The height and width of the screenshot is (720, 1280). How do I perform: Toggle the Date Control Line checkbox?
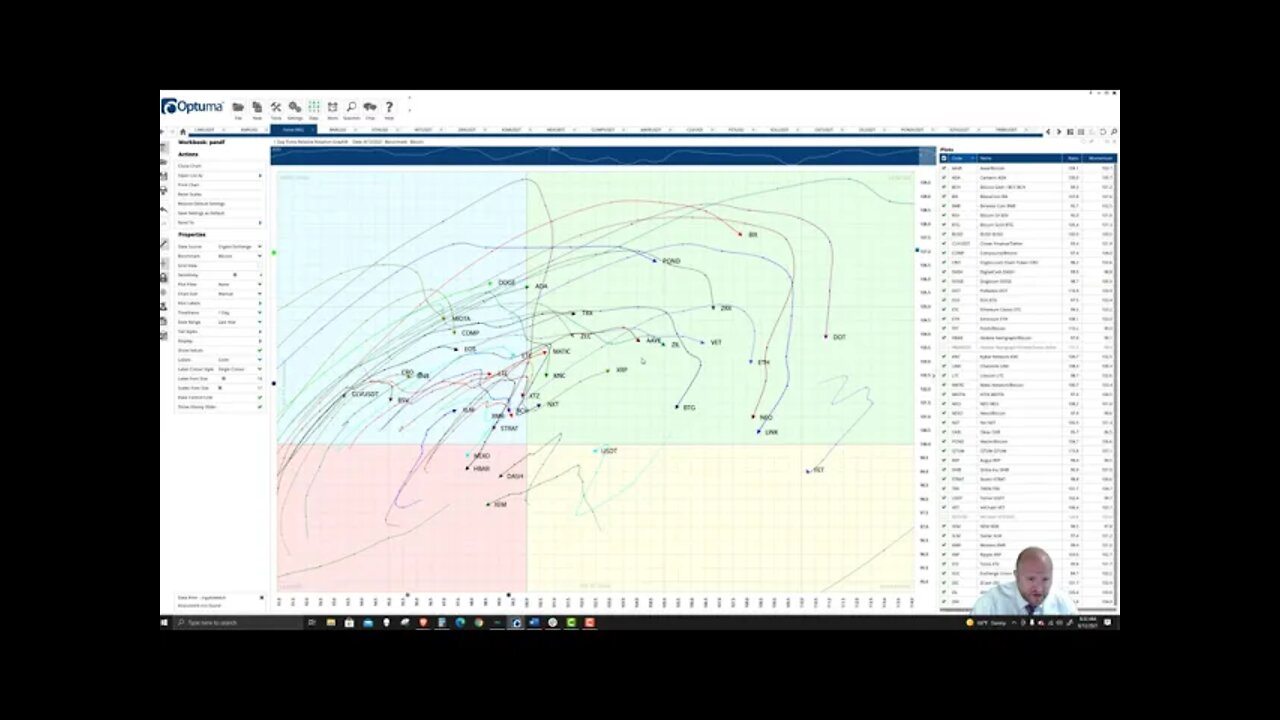(260, 397)
